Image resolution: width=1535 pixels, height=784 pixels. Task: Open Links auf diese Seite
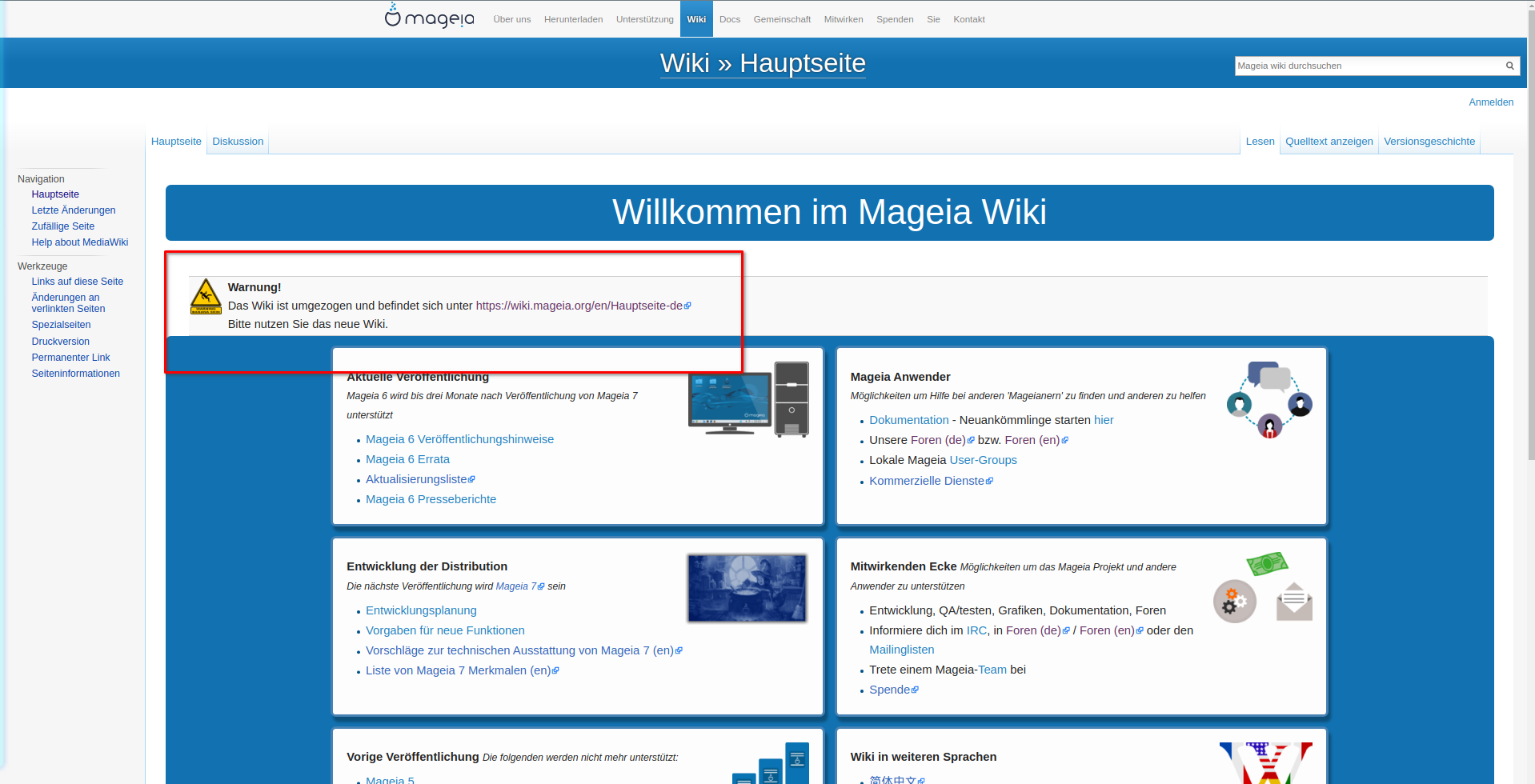78,282
